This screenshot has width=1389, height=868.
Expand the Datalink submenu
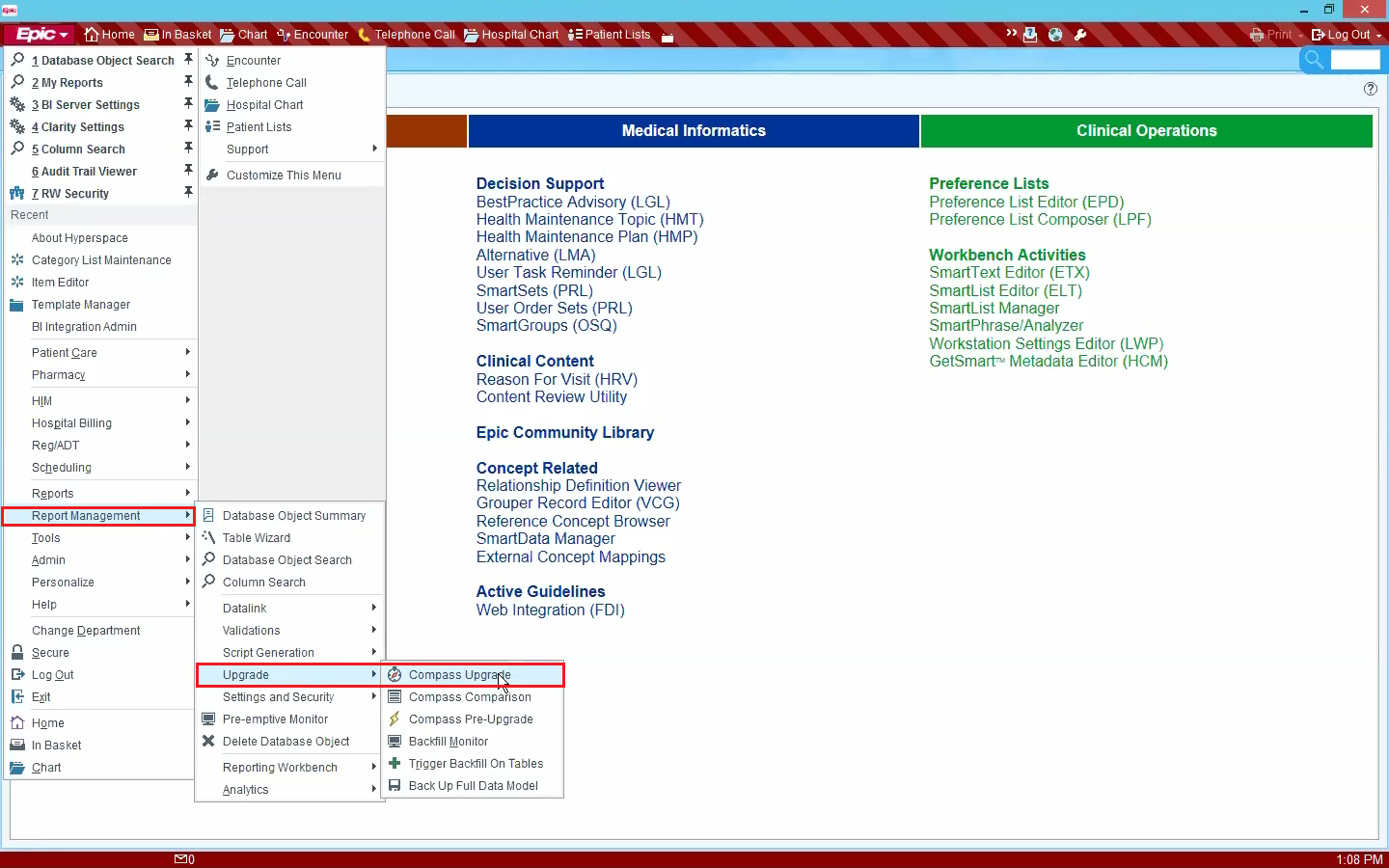tap(289, 609)
